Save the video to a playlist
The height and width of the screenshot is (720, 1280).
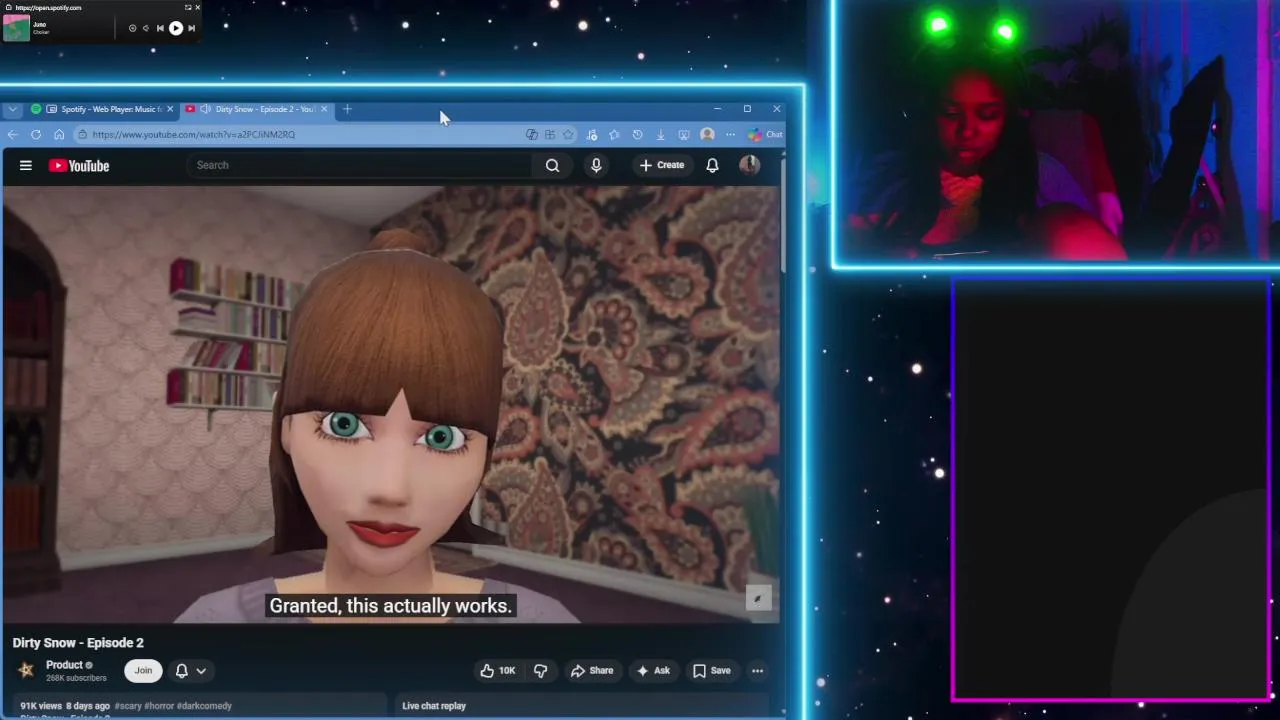tap(712, 670)
